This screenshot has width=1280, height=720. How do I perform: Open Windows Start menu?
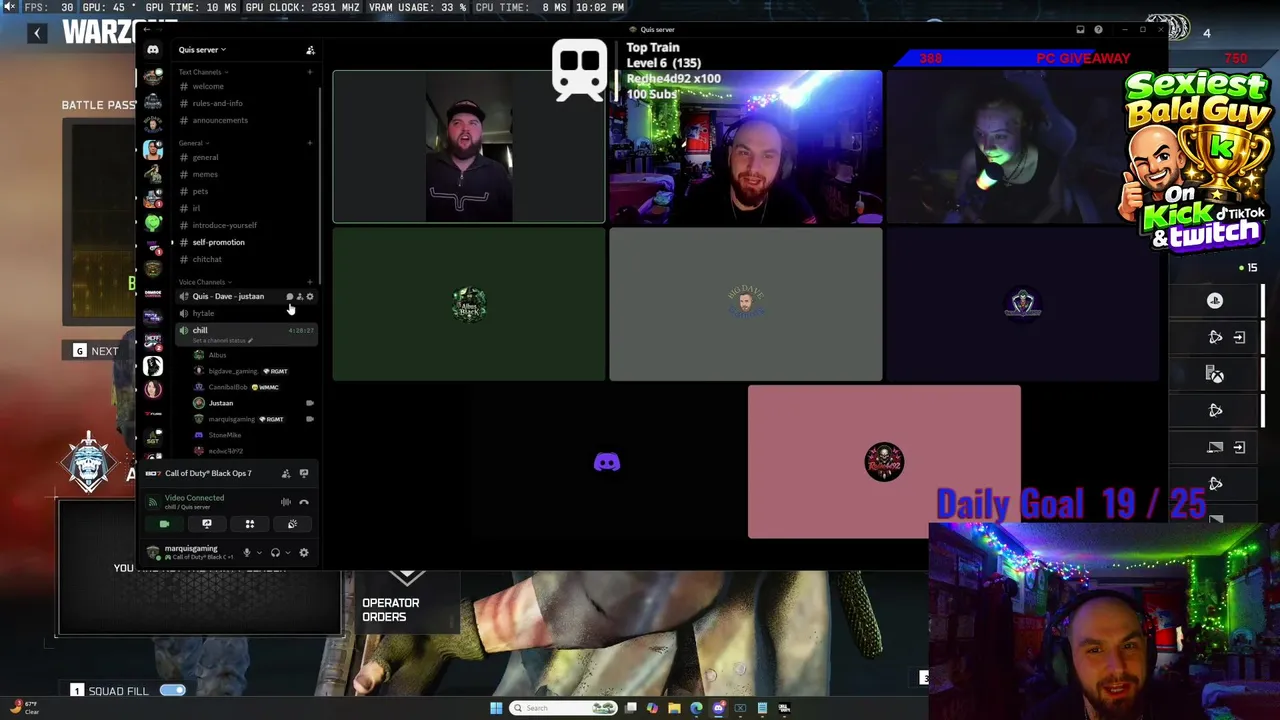[496, 708]
